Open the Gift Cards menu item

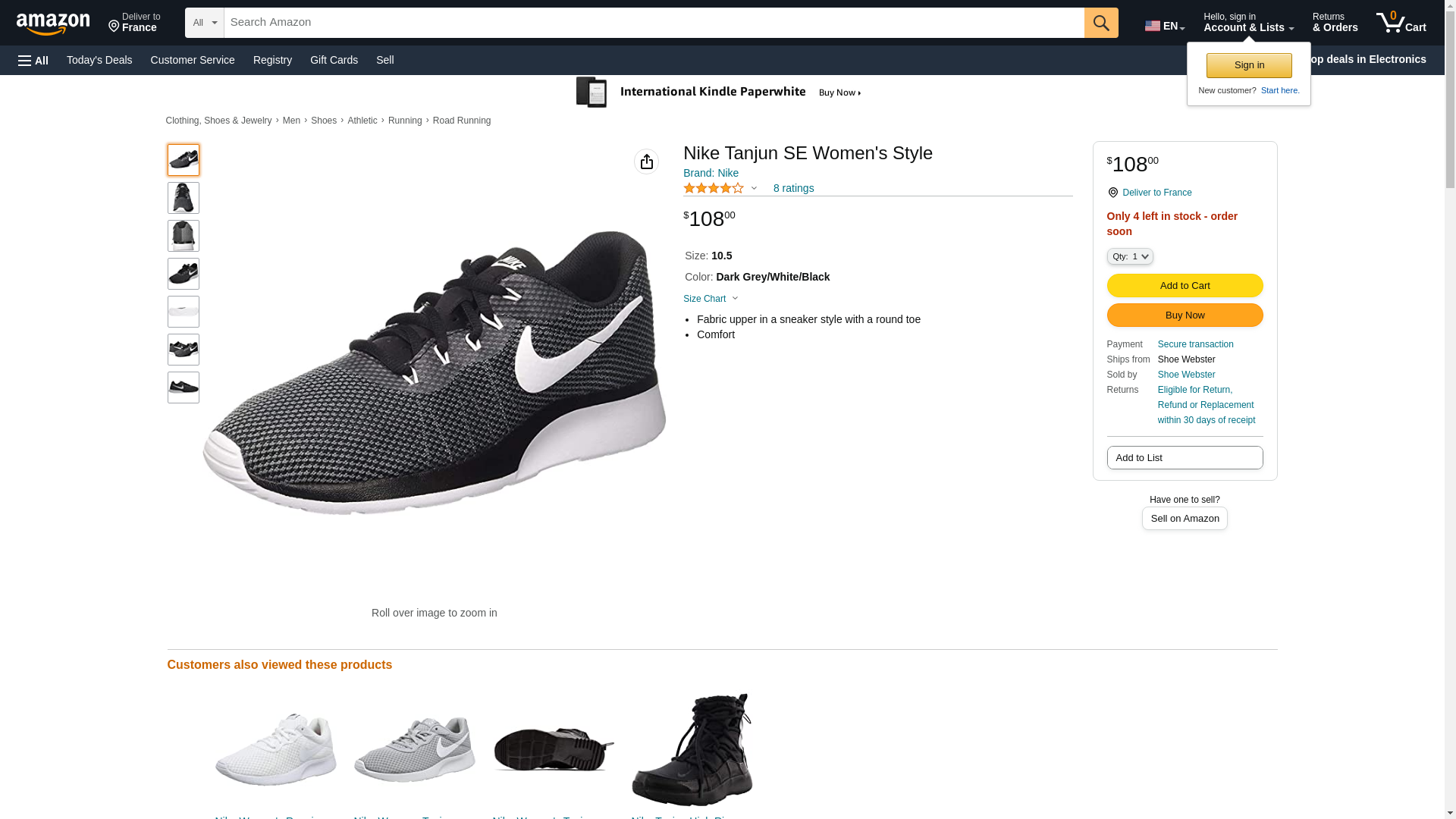coord(334,60)
